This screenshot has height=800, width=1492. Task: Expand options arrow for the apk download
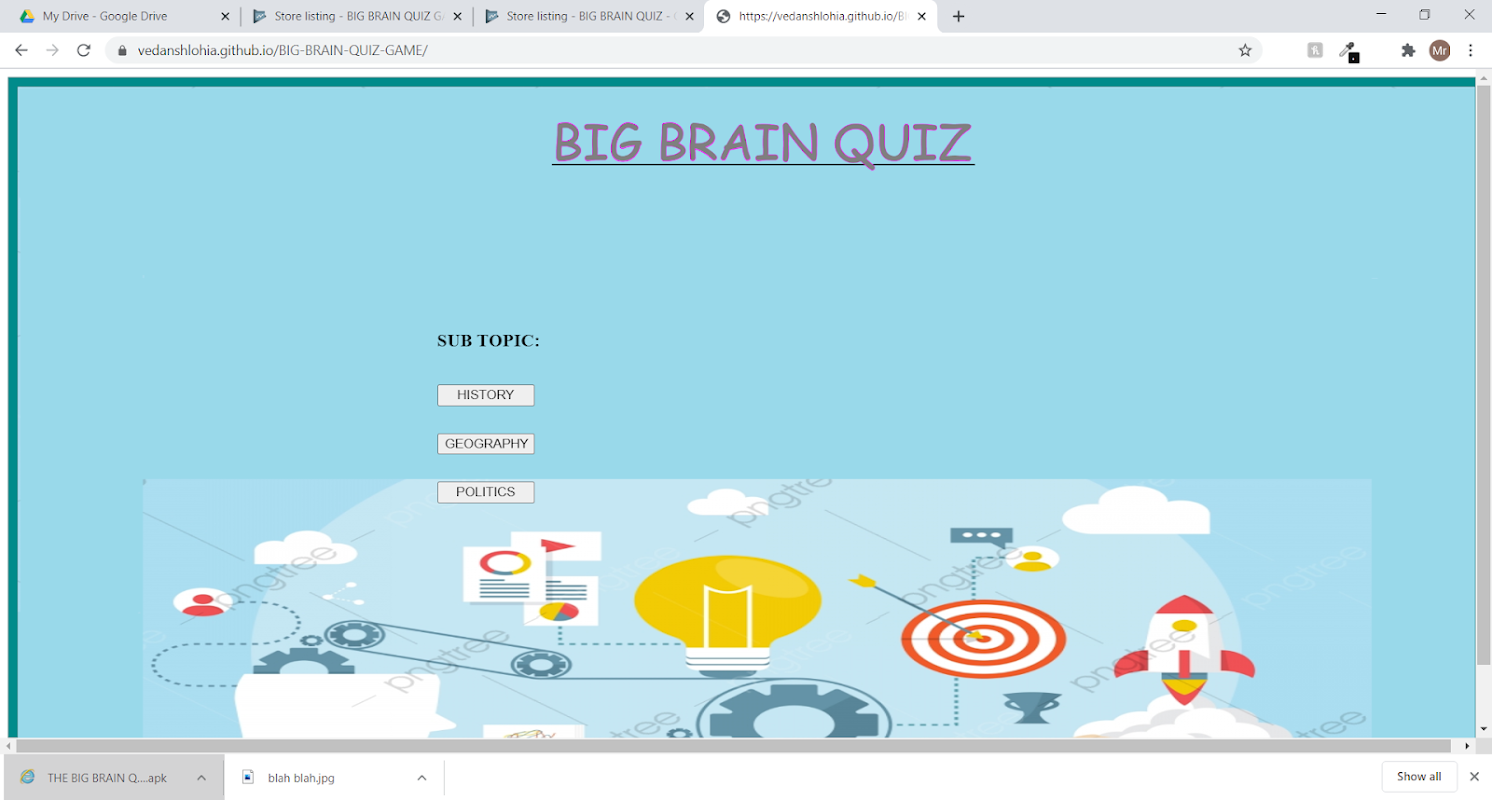pos(201,777)
